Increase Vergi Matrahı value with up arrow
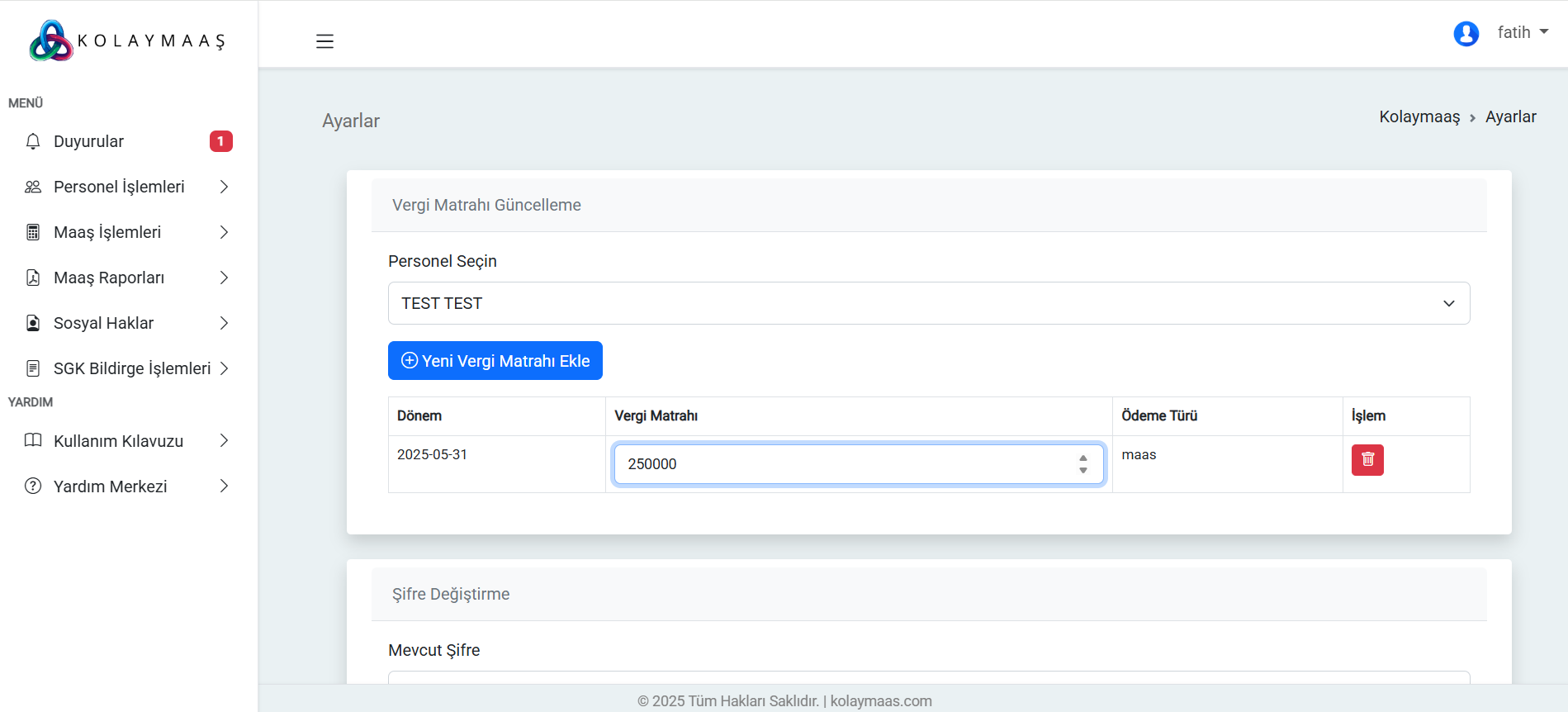 click(1082, 458)
